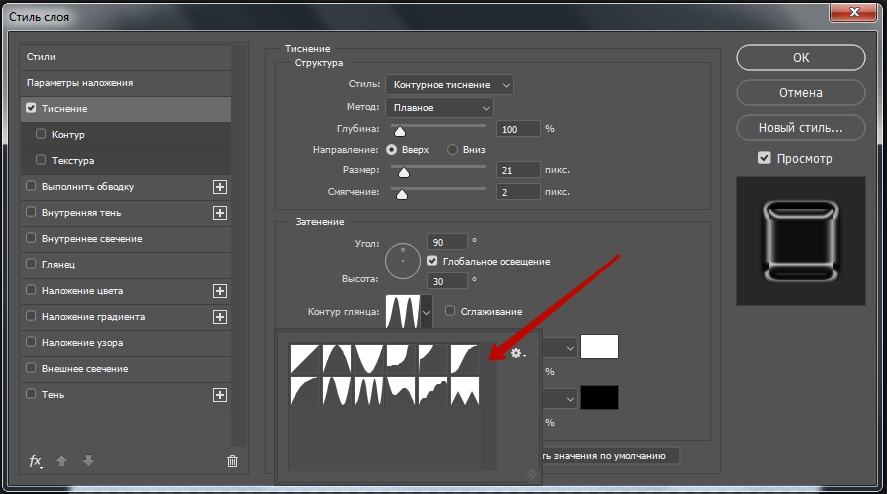Open the black shadow color swatch
Viewport: 887px width, 494px height.
point(599,397)
